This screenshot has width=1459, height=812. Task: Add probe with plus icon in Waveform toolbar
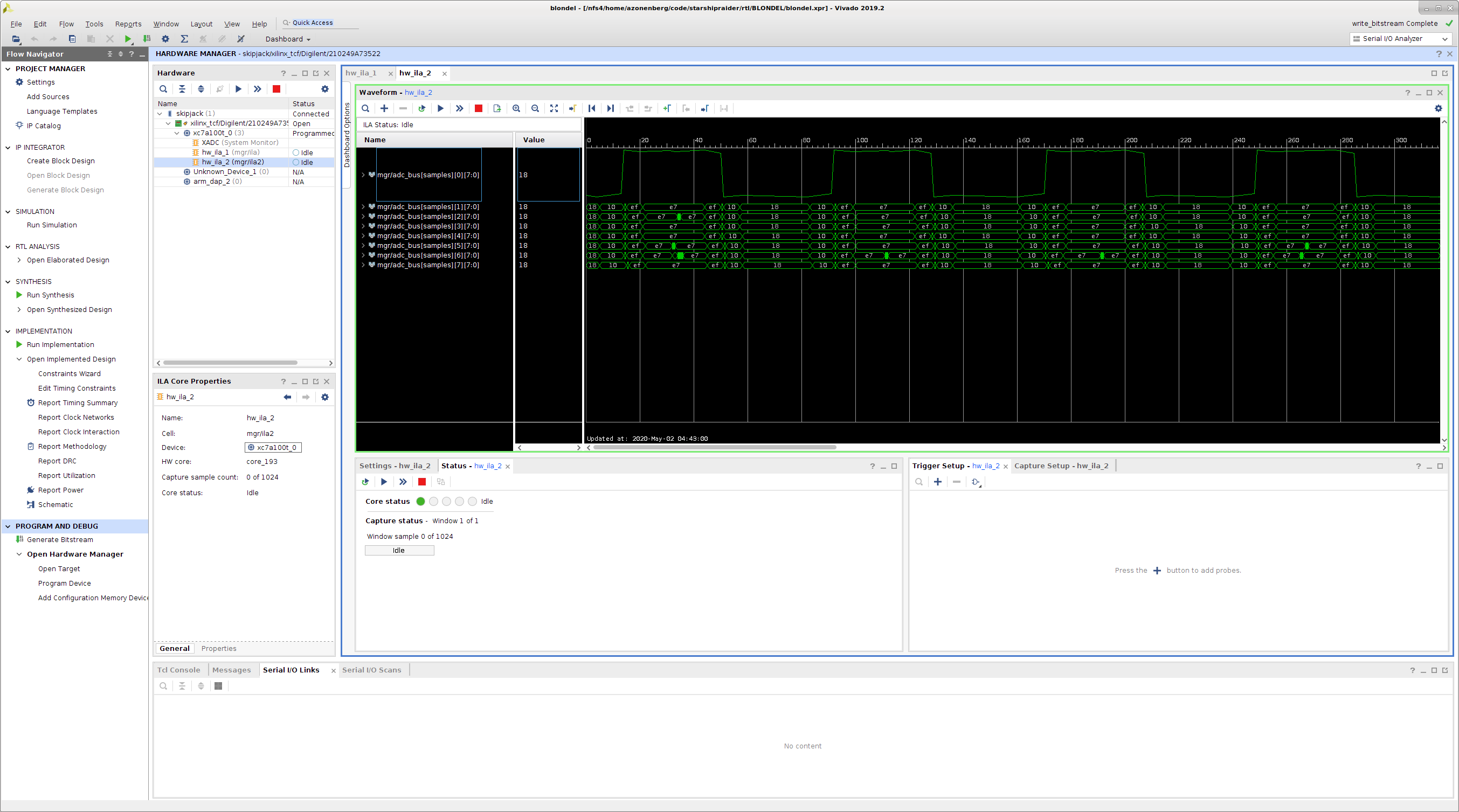point(384,108)
